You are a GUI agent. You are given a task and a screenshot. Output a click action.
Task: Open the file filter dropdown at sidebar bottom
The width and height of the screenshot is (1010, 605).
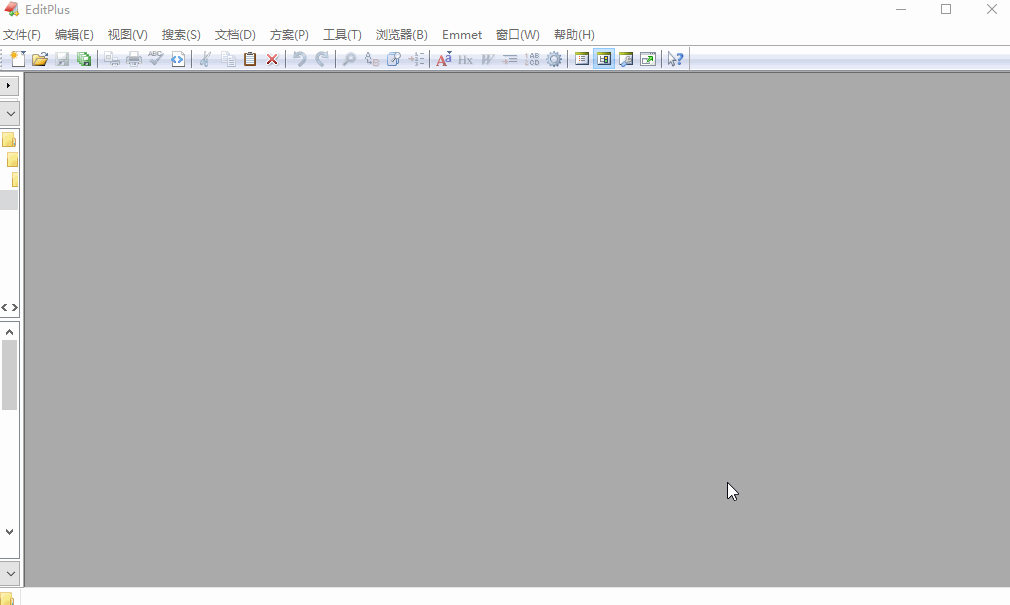(10, 573)
